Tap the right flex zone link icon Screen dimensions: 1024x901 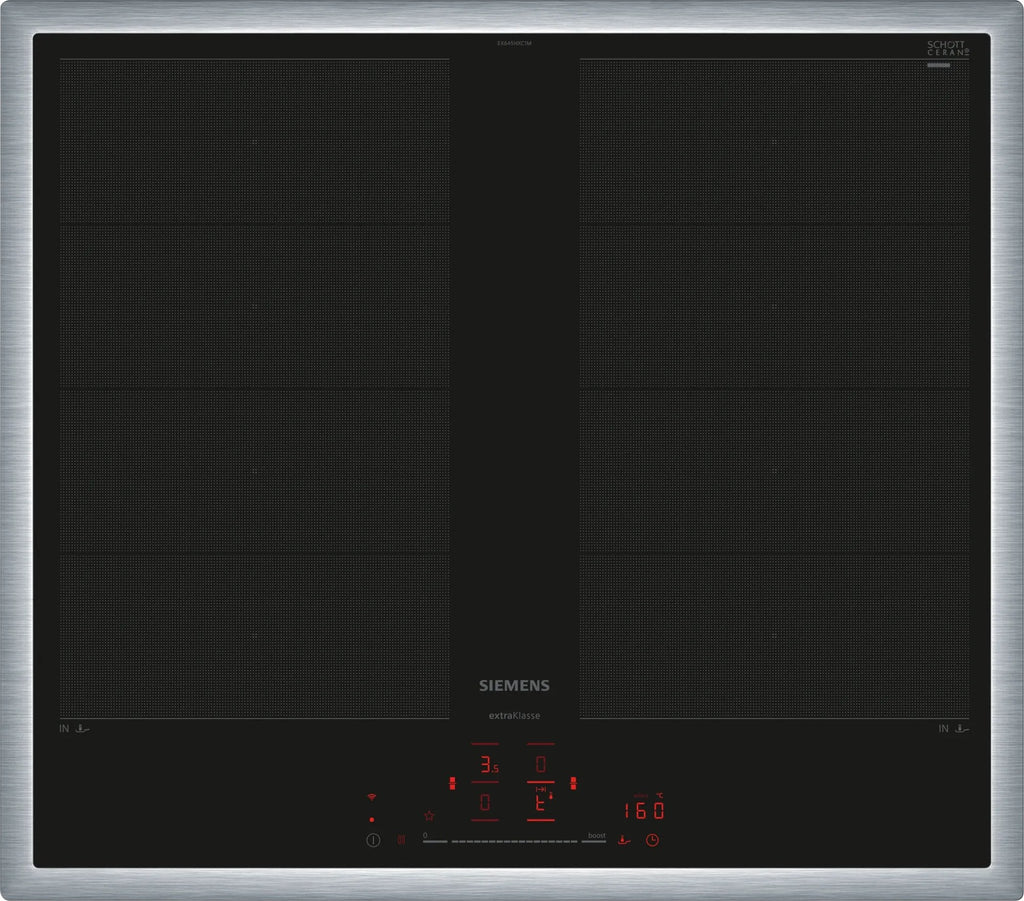[574, 783]
